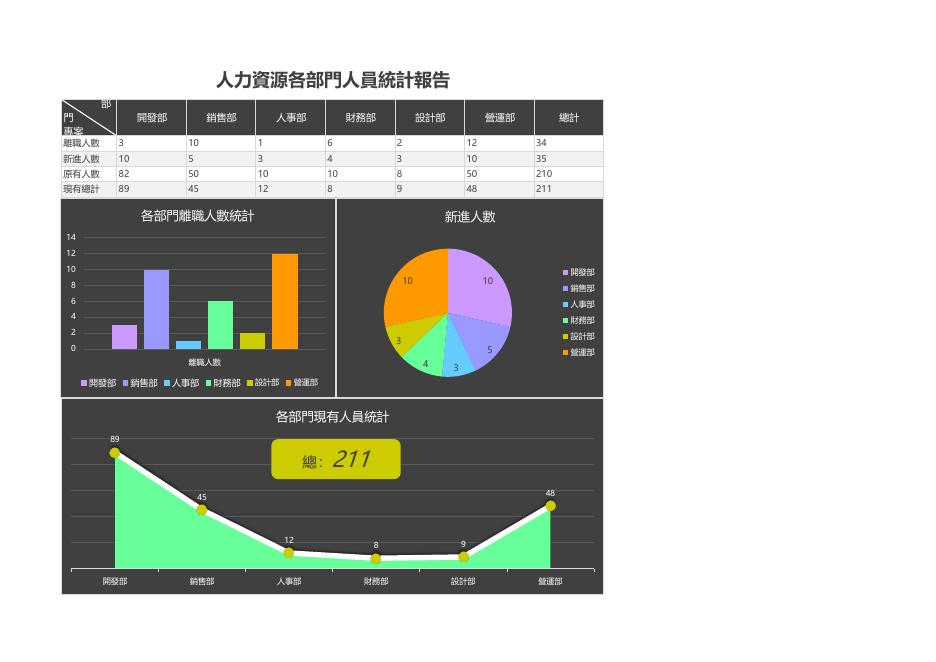
Task: Select the 開發部 column header in the table
Action: pyautogui.click(x=152, y=118)
